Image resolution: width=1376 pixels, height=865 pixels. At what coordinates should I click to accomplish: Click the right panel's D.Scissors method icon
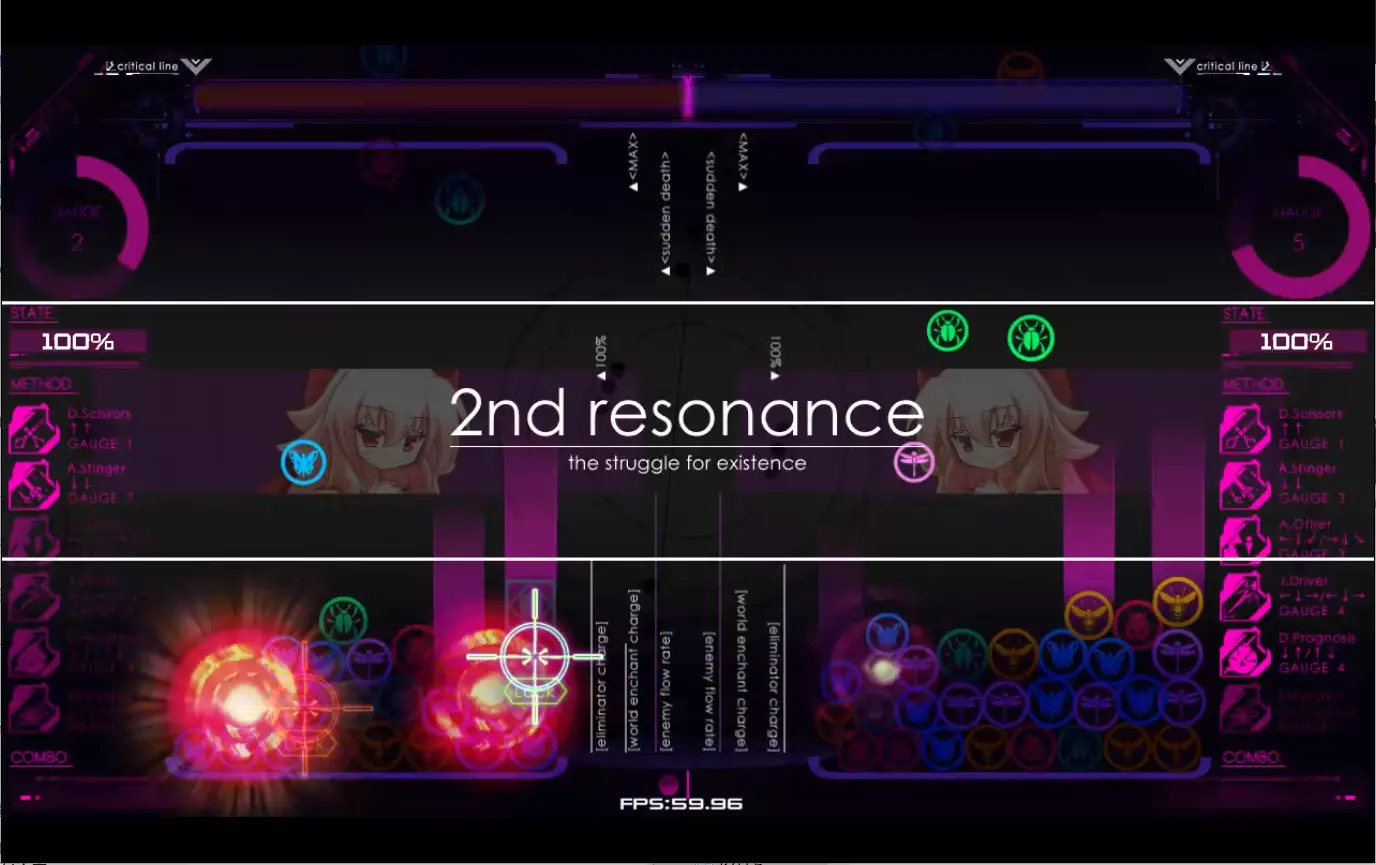click(1245, 429)
